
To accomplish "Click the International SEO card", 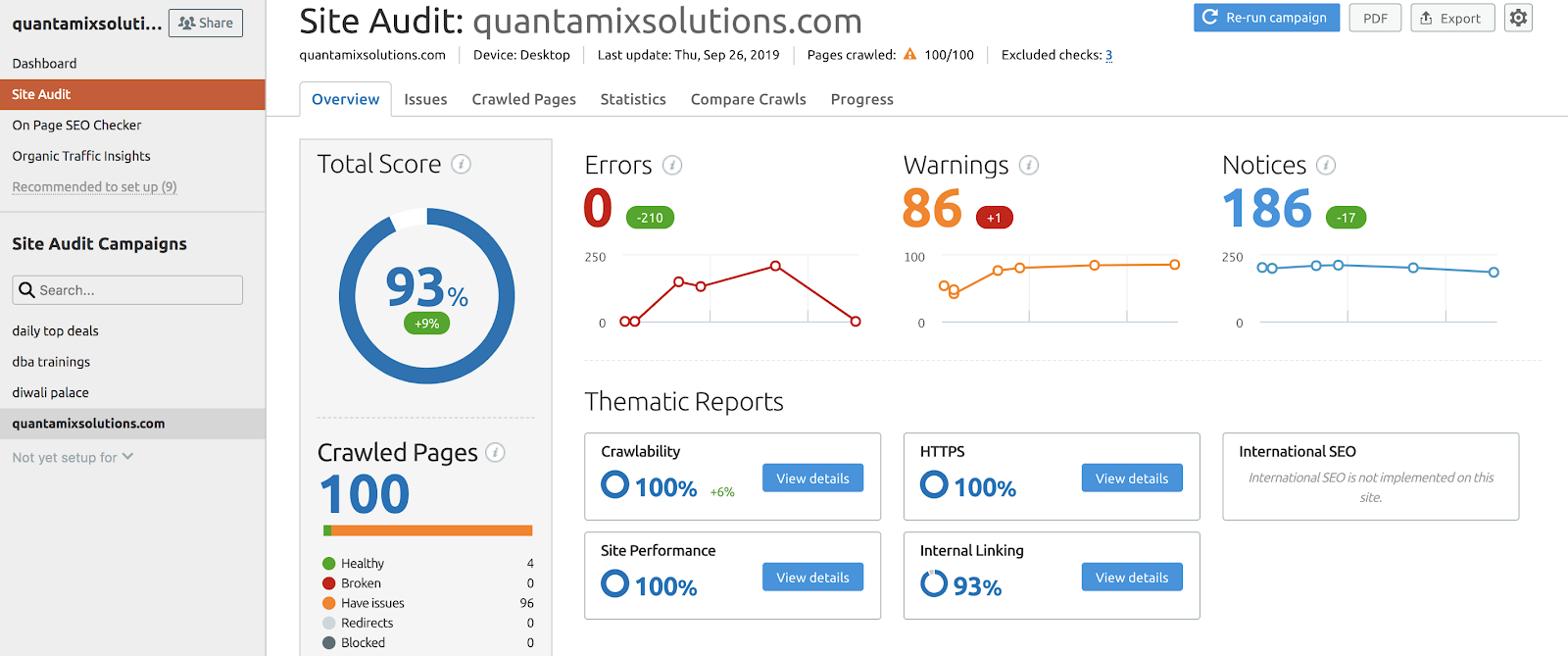I will click(x=1370, y=477).
